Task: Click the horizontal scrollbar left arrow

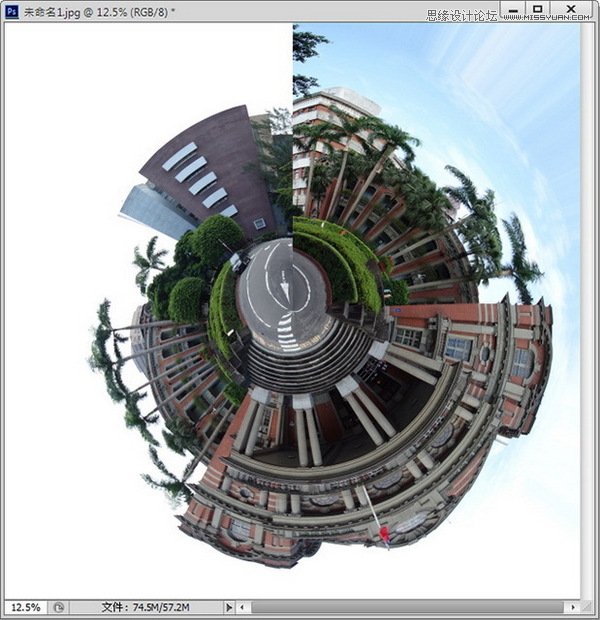Action: 243,607
